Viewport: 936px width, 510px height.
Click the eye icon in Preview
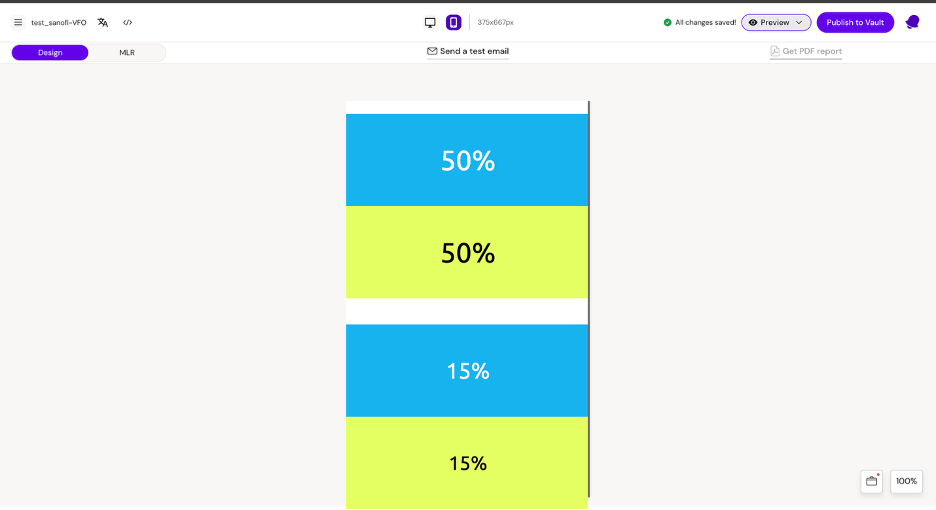click(753, 22)
